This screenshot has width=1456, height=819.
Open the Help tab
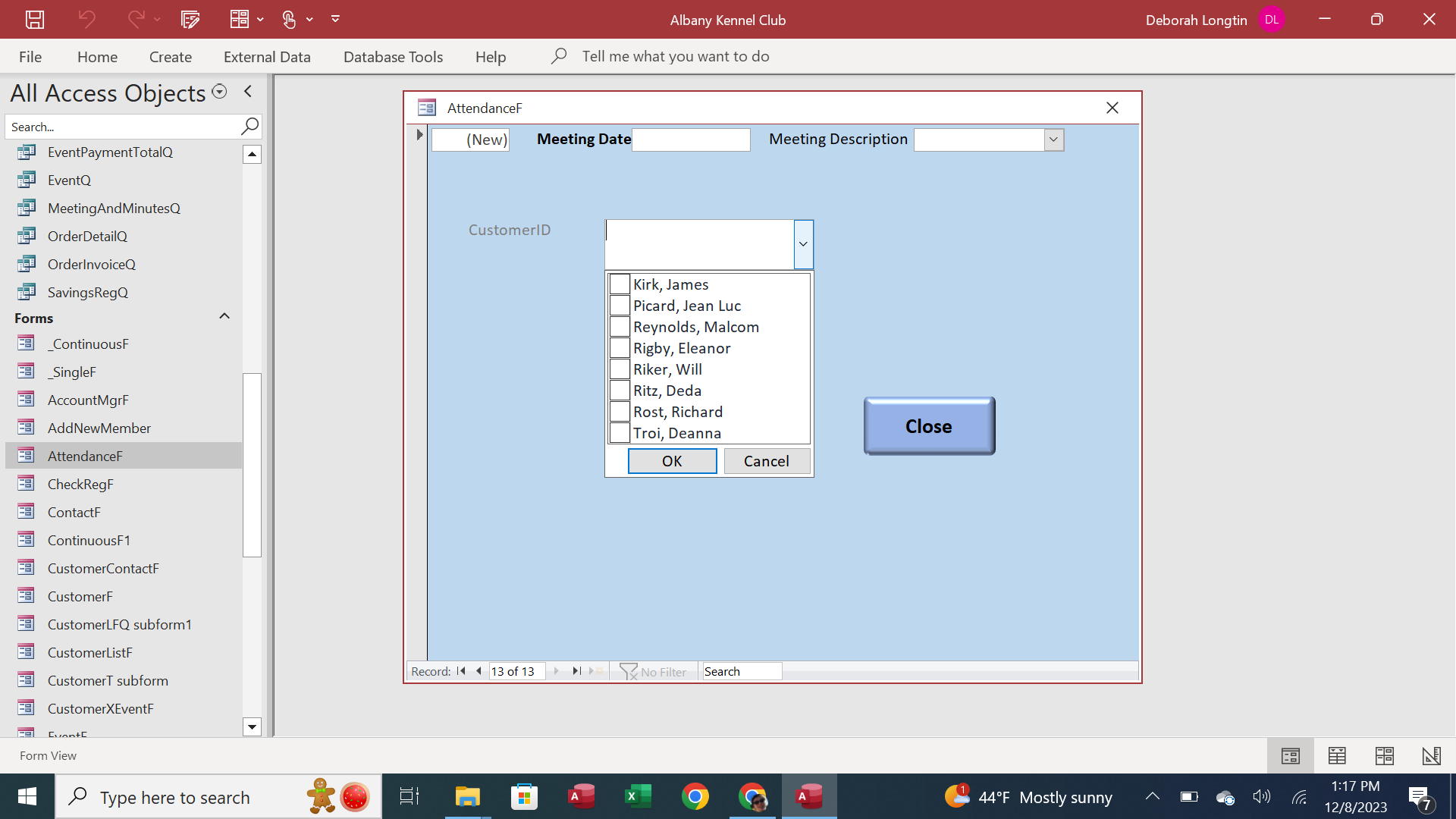tap(491, 57)
